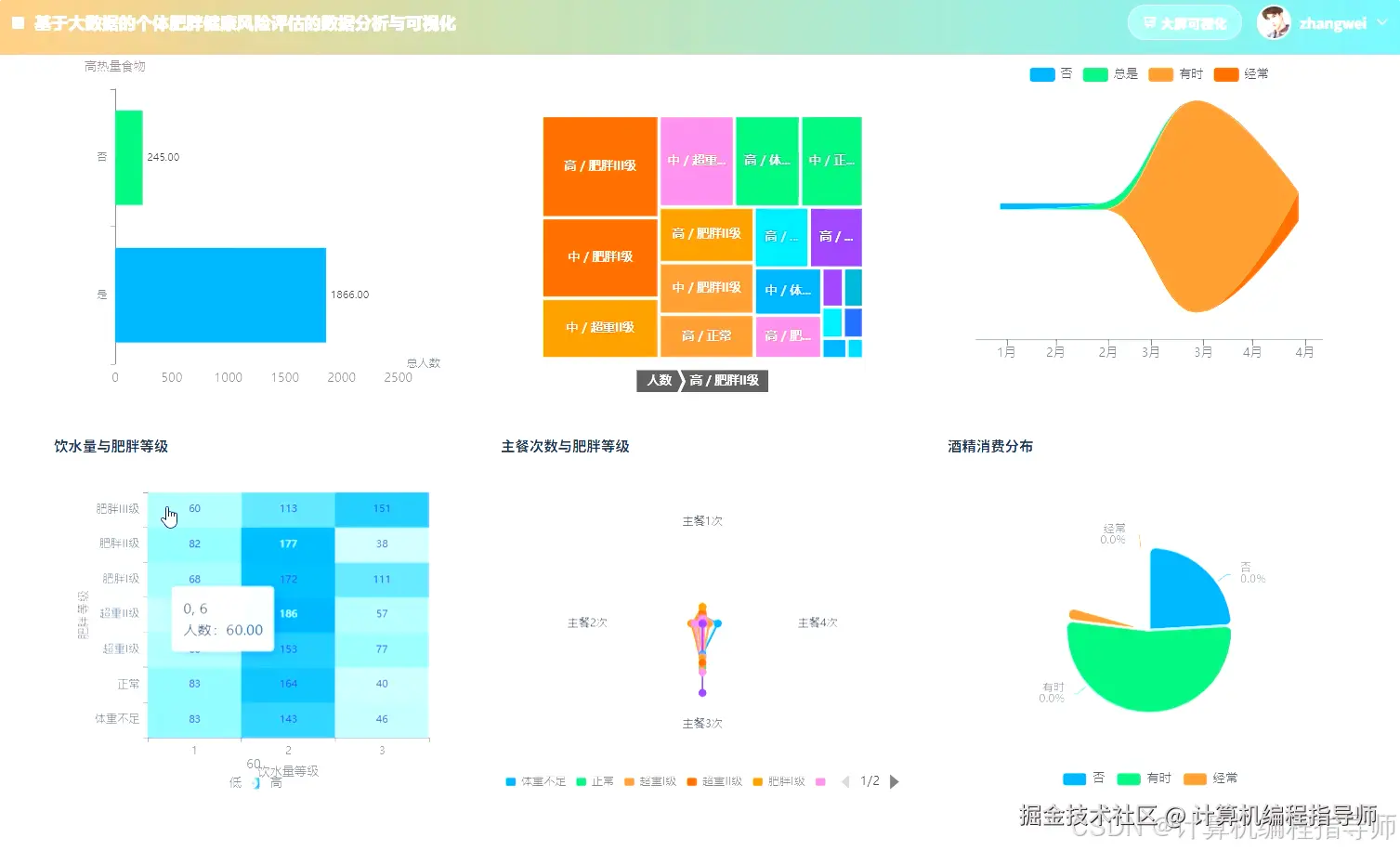Go to next radar legend page arrow
The width and height of the screenshot is (1400, 851).
coord(895,782)
